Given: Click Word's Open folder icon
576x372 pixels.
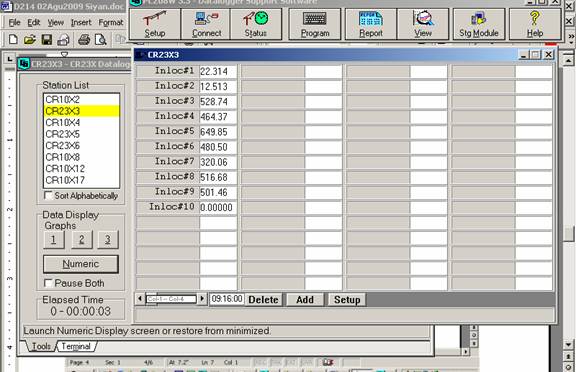Looking at the screenshot, I should tap(30, 39).
